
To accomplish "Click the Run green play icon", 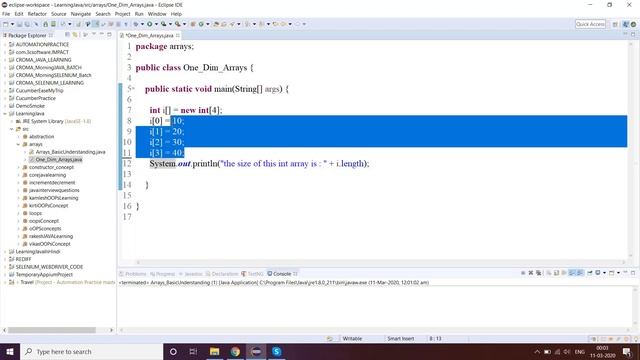I will (149, 24).
